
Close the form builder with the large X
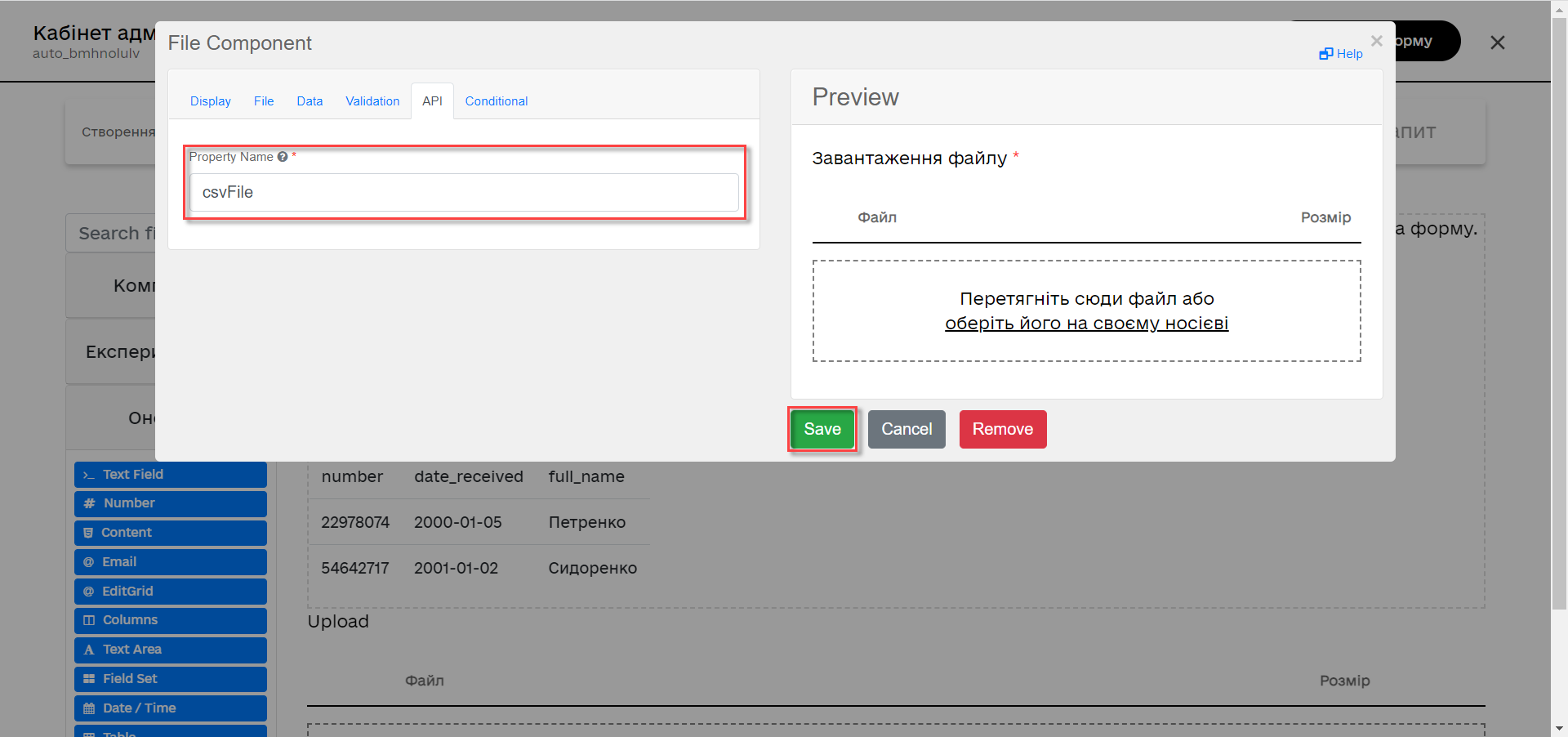pyautogui.click(x=1497, y=42)
